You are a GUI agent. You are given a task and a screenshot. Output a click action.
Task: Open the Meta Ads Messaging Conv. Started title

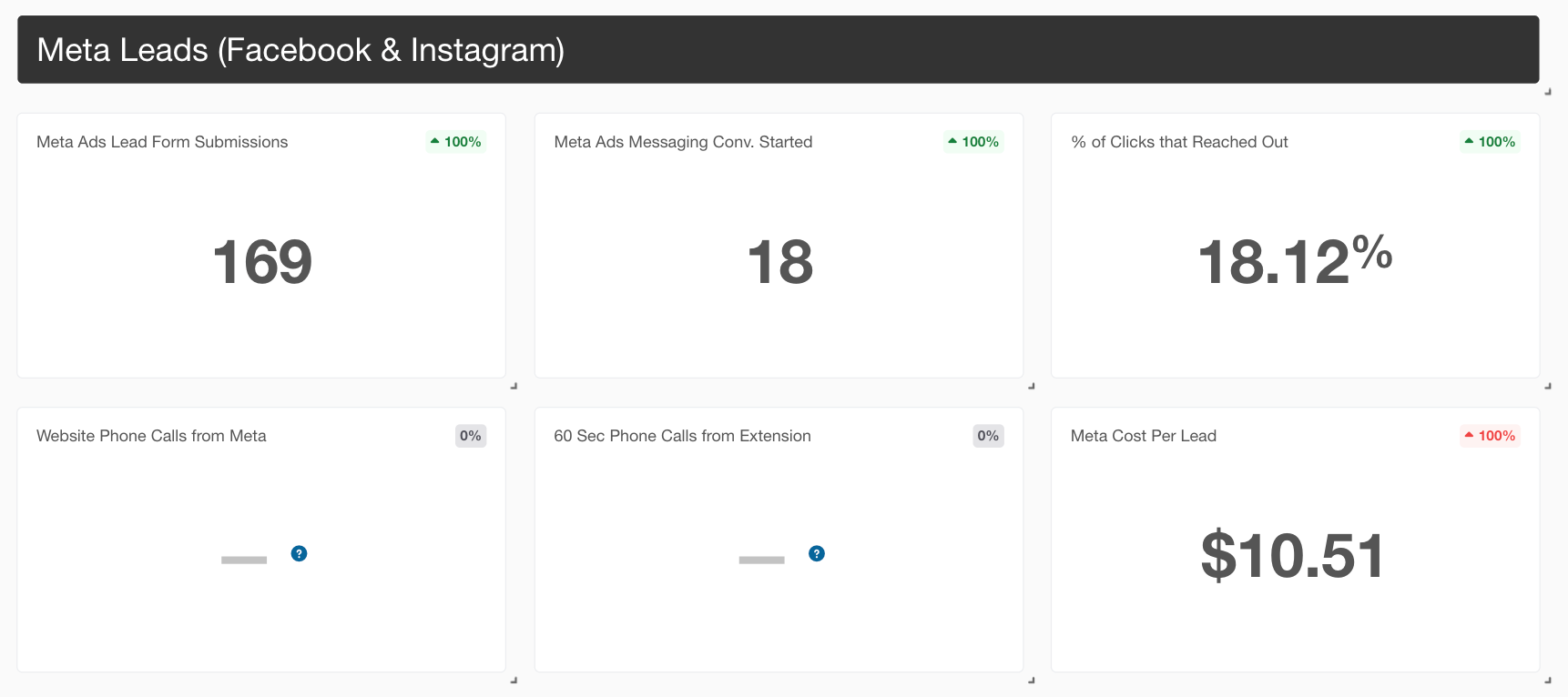[683, 142]
